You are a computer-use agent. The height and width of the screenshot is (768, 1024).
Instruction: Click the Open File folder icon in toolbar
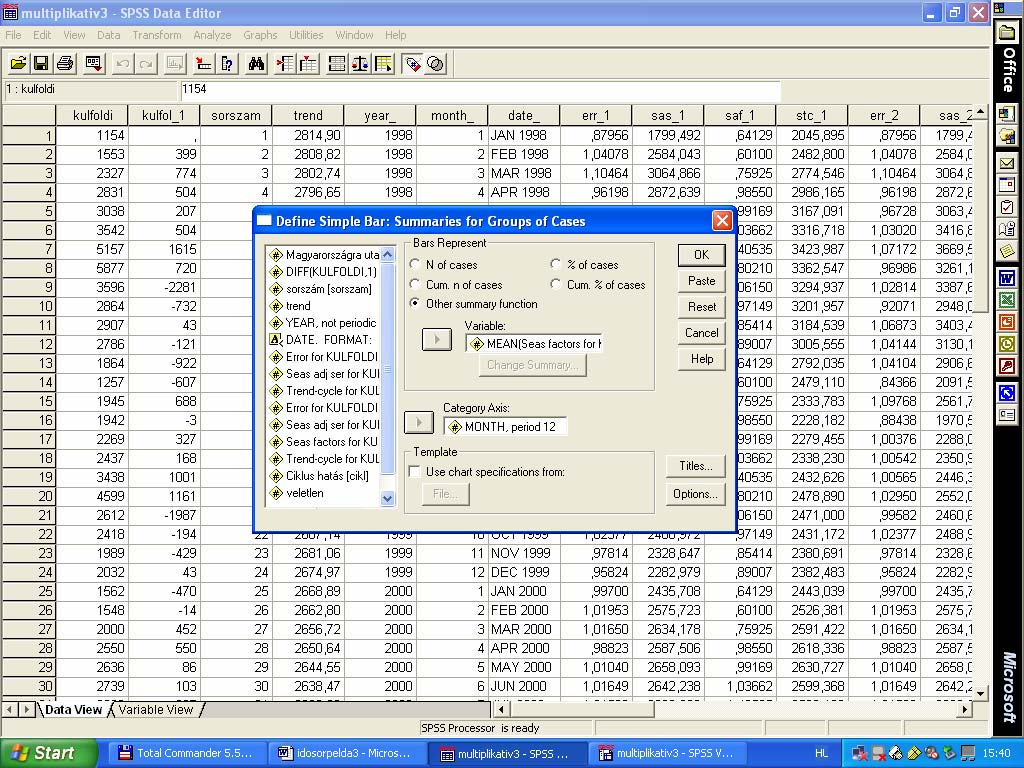(19, 63)
